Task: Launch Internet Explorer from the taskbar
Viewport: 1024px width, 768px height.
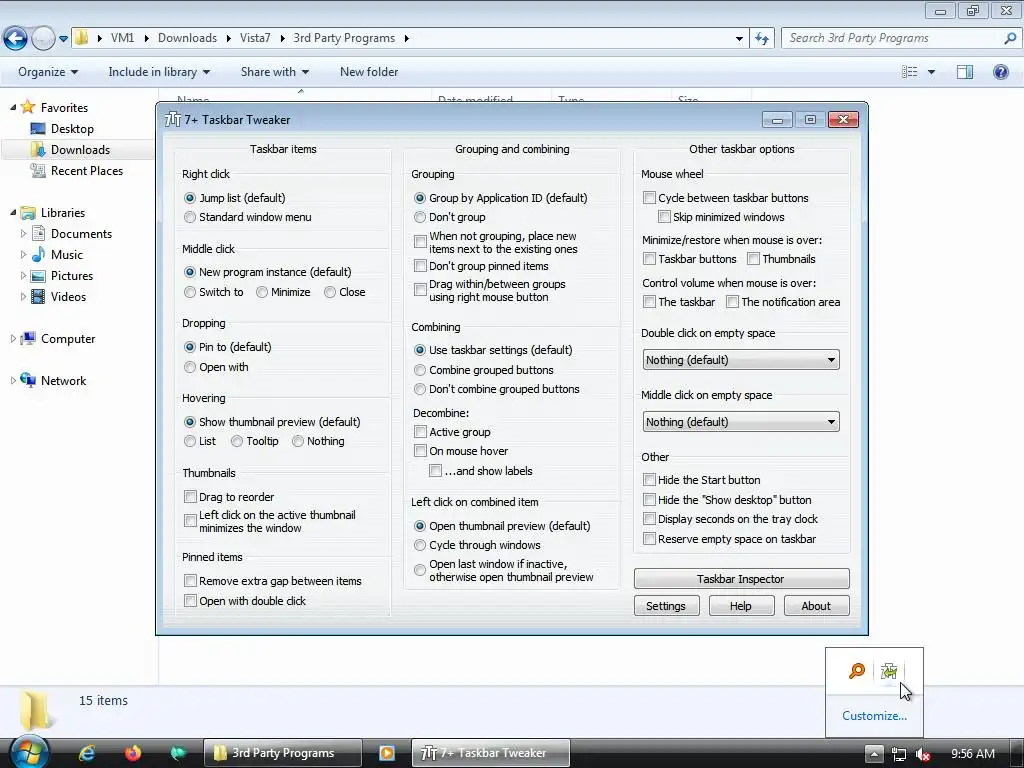Action: [x=87, y=753]
